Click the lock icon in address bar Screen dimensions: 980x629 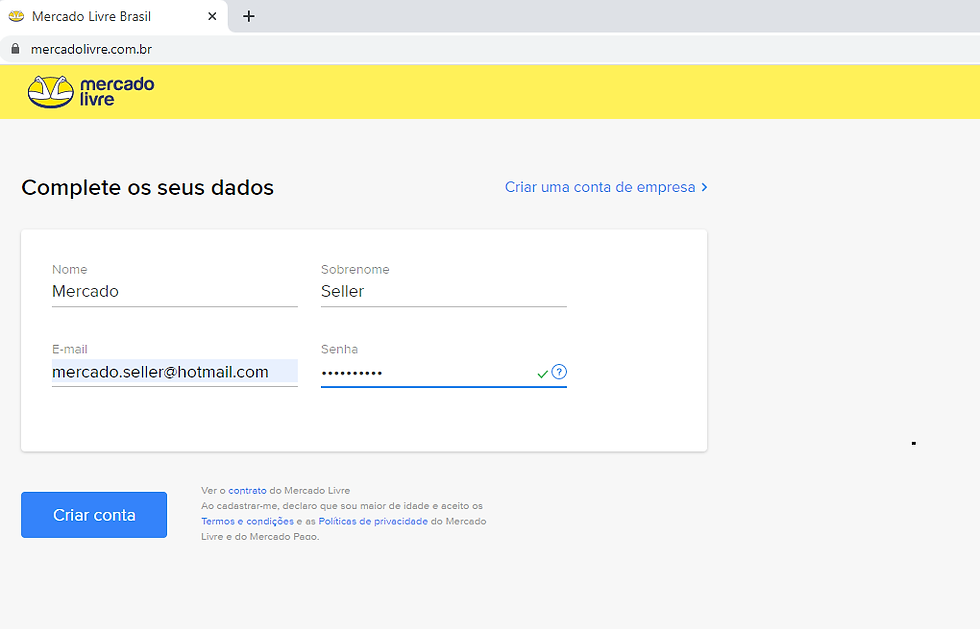click(16, 49)
